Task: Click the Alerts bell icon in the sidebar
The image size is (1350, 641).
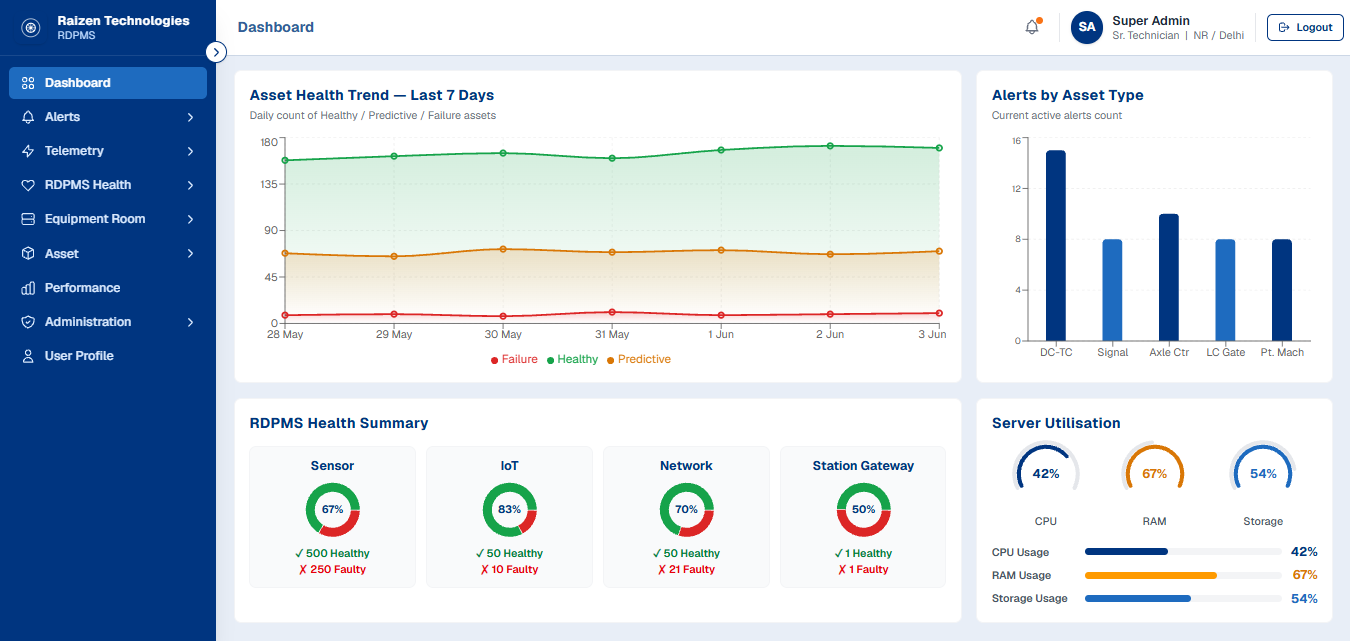Action: point(28,117)
